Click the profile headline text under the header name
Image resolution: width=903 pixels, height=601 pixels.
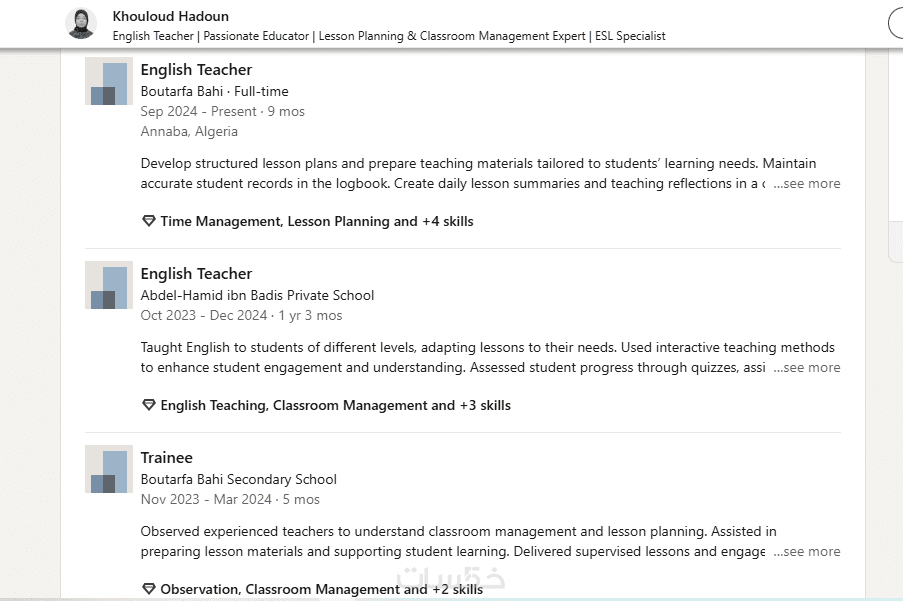point(389,36)
